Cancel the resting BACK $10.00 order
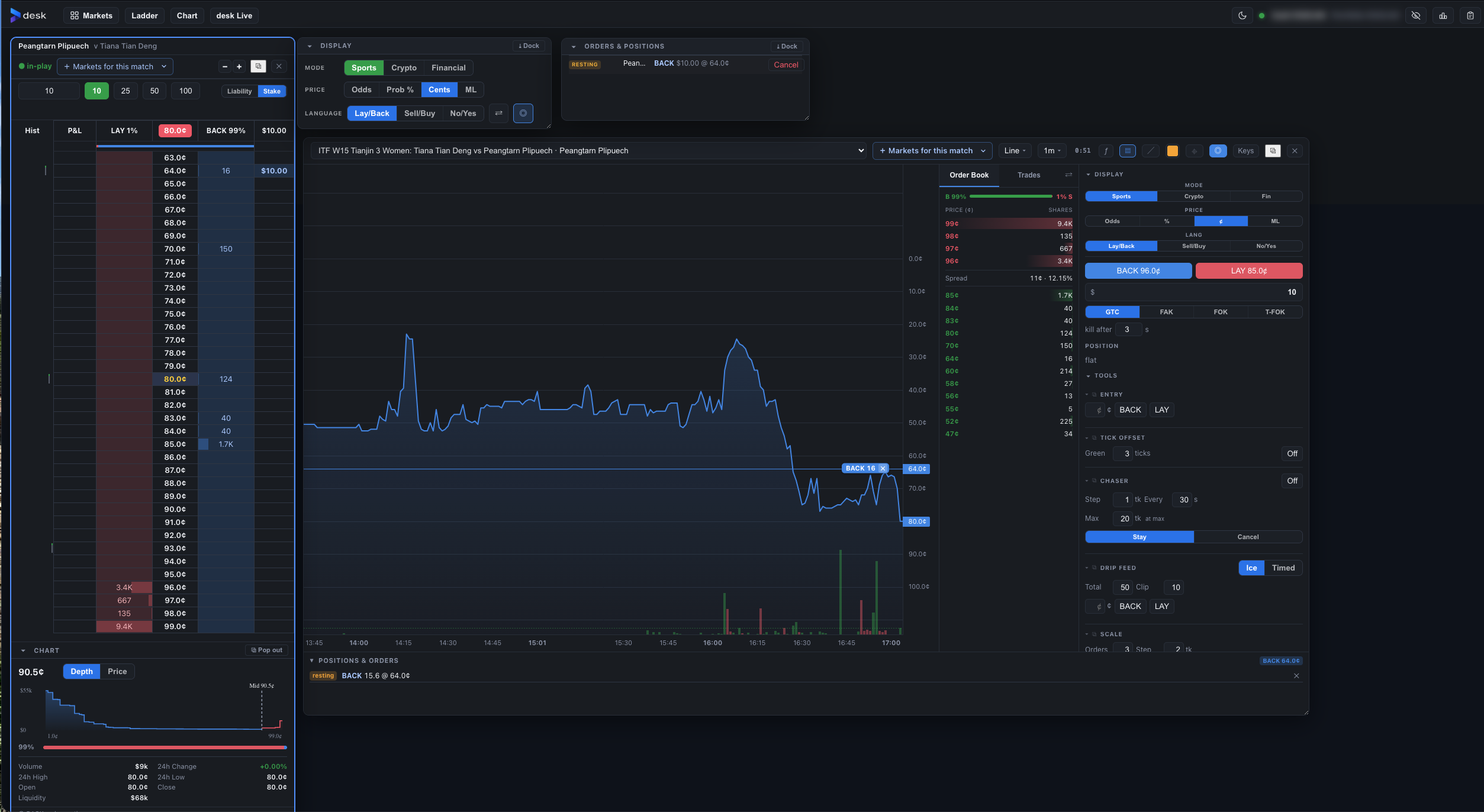The width and height of the screenshot is (1484, 812). 786,65
